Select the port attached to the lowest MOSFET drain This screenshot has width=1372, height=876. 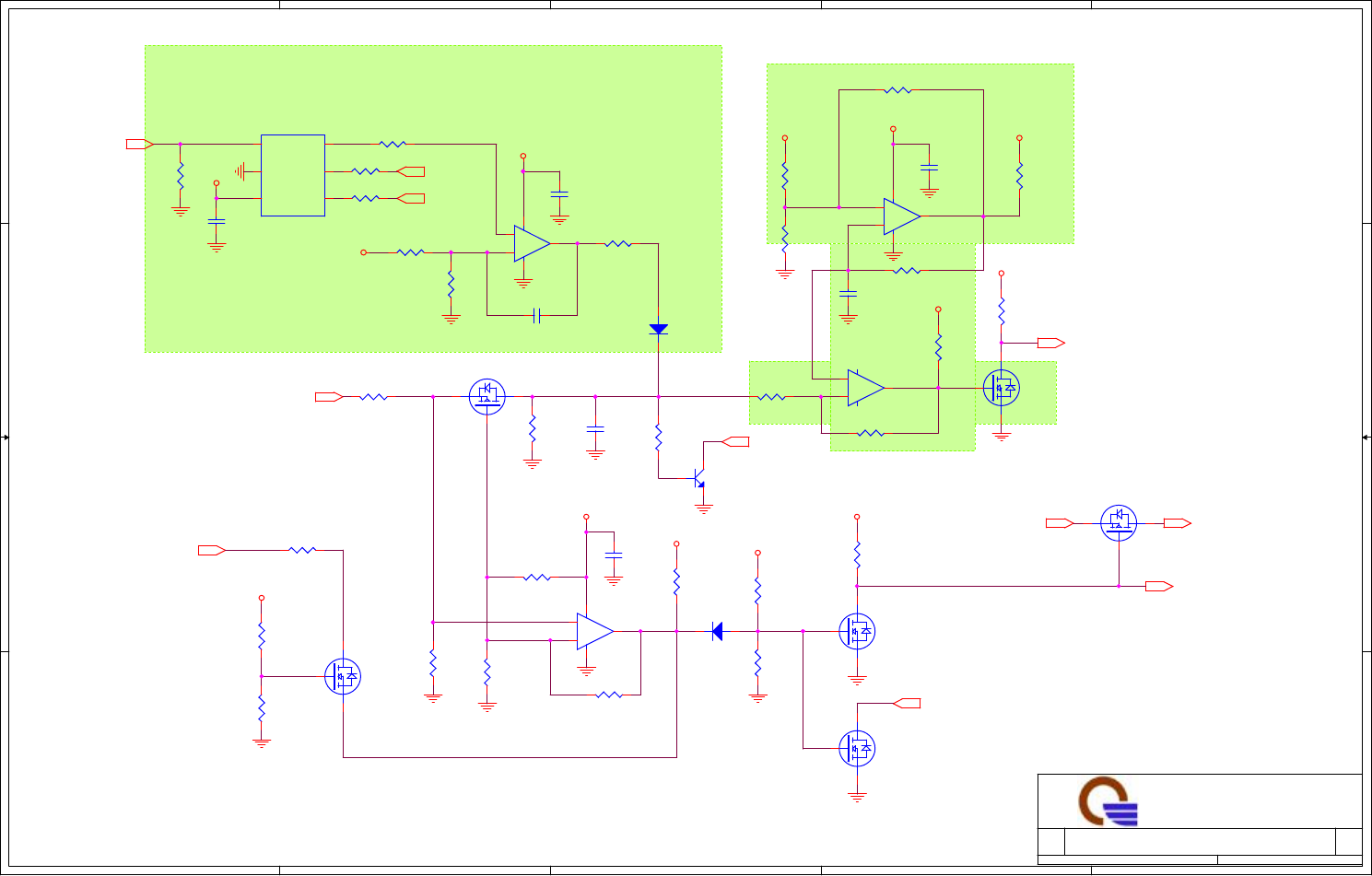click(907, 703)
